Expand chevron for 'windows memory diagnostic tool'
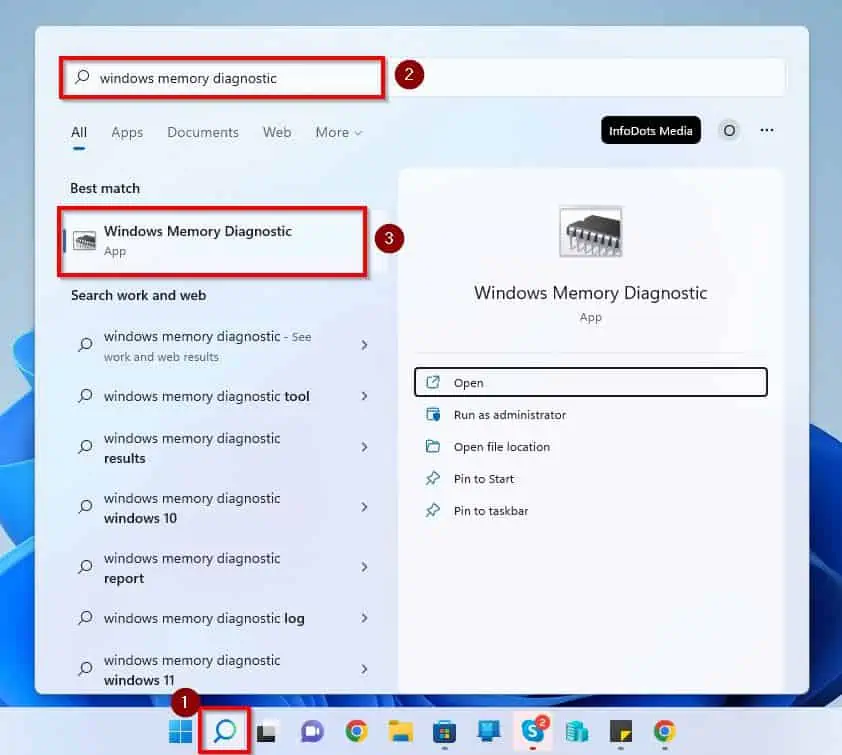 365,396
